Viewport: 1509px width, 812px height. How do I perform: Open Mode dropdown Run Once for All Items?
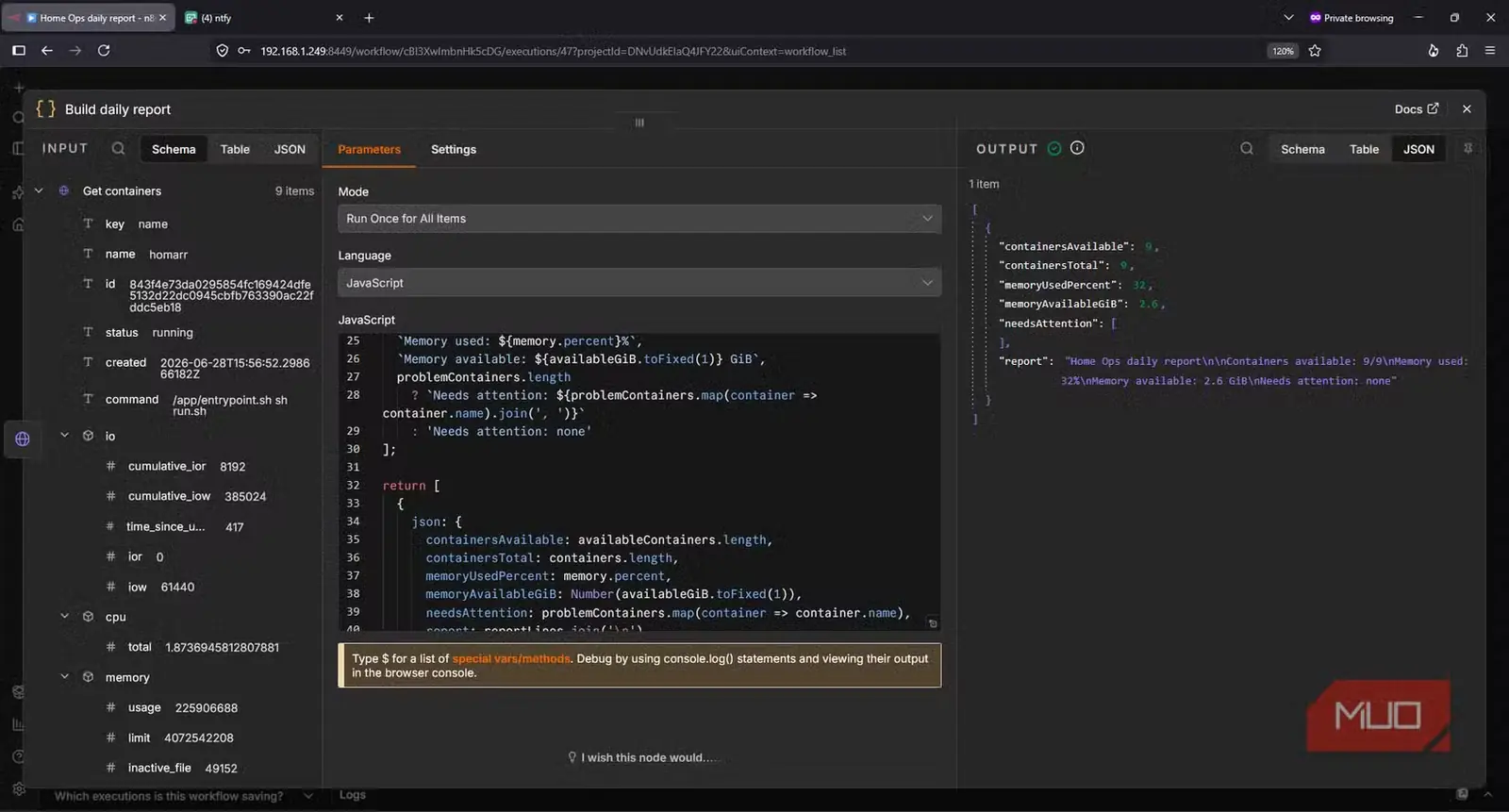click(639, 219)
